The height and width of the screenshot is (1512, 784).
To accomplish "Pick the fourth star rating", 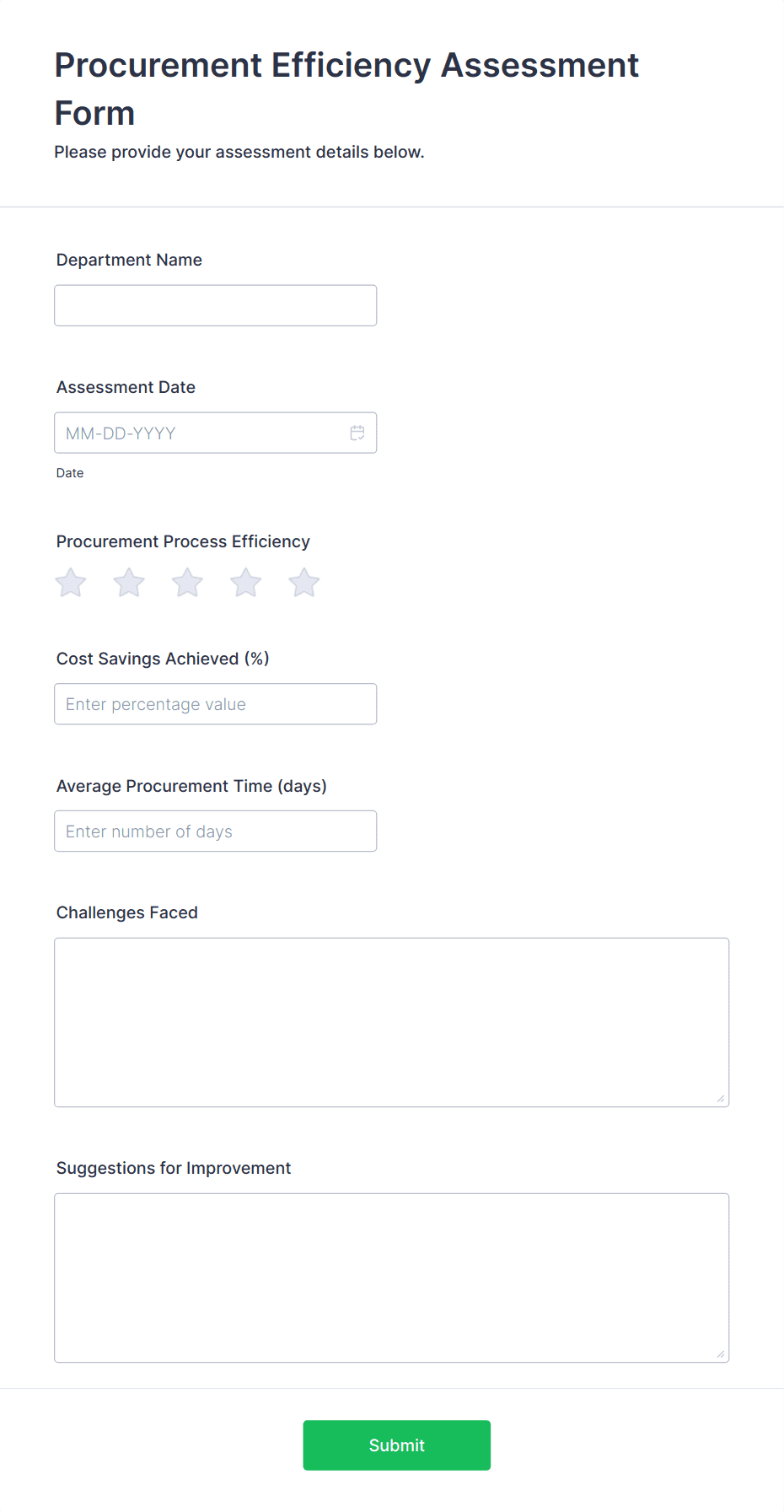I will 246,582.
